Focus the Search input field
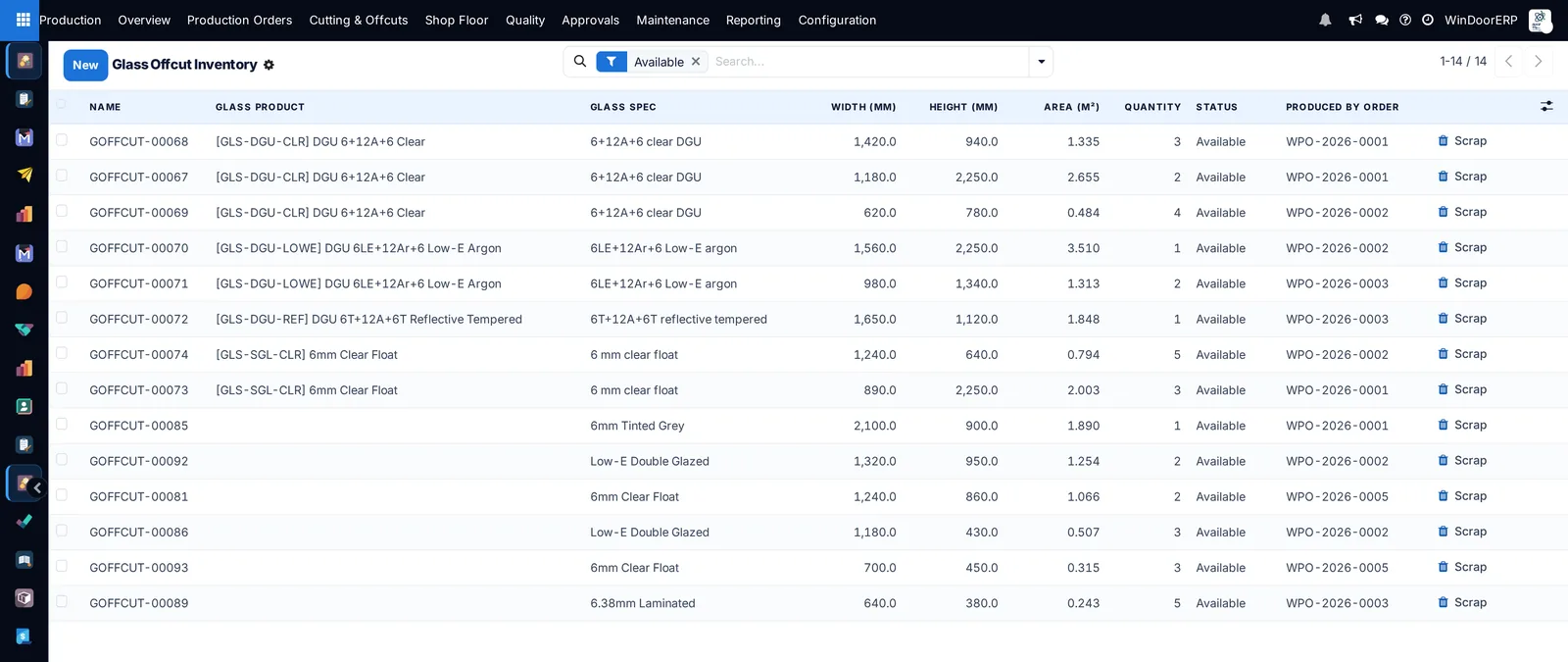 coord(867,61)
